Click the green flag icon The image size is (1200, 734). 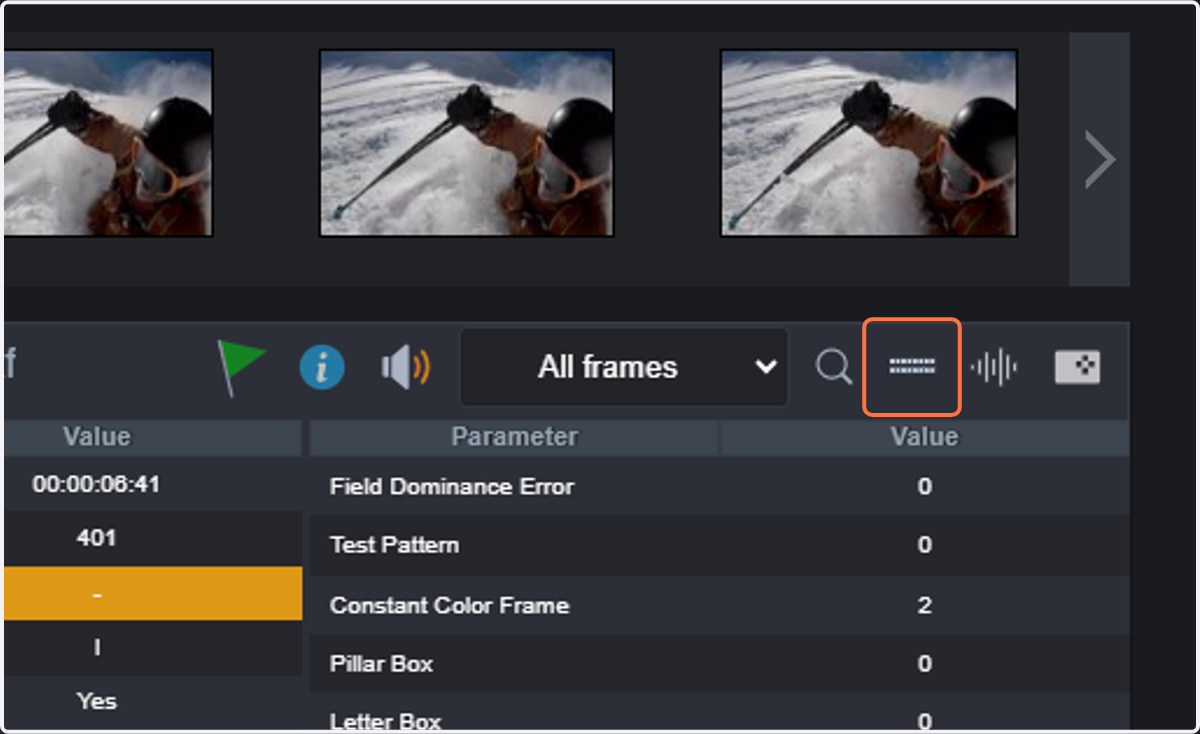coord(241,366)
